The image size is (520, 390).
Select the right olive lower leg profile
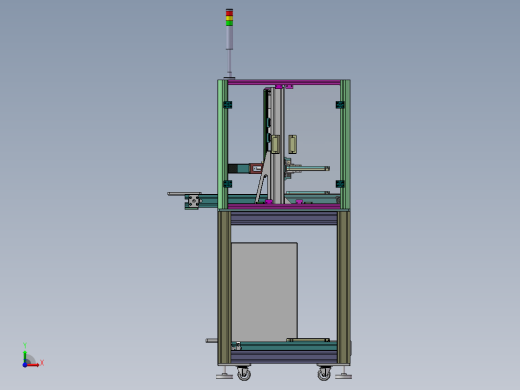point(343,287)
